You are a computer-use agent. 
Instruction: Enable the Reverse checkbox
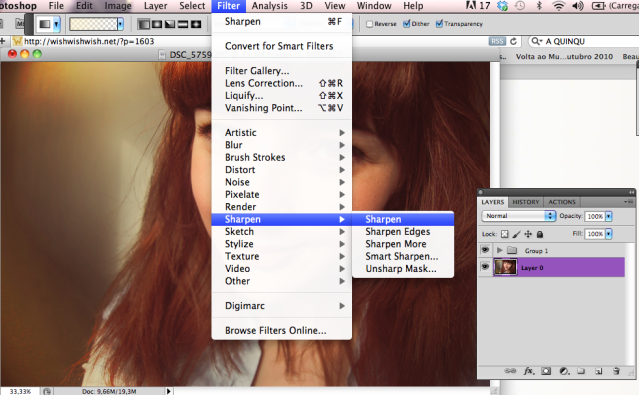point(370,24)
